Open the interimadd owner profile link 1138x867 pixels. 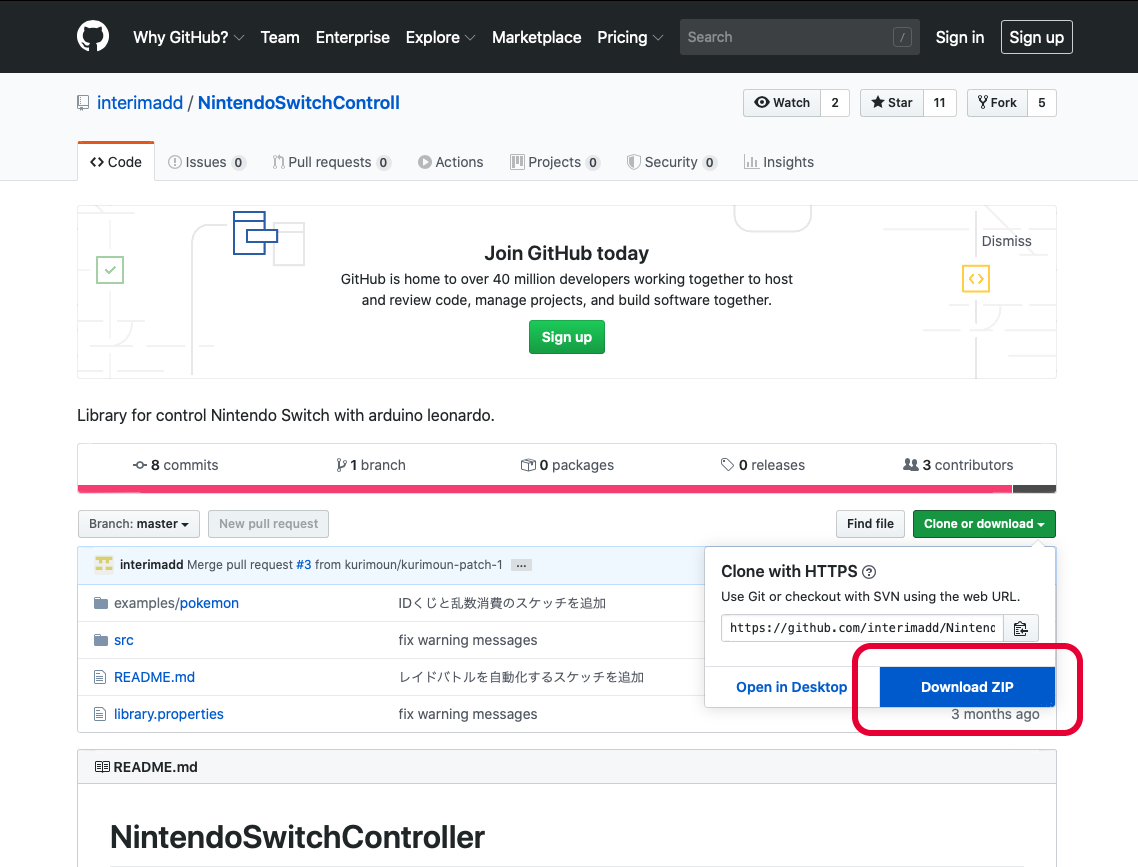pos(140,103)
